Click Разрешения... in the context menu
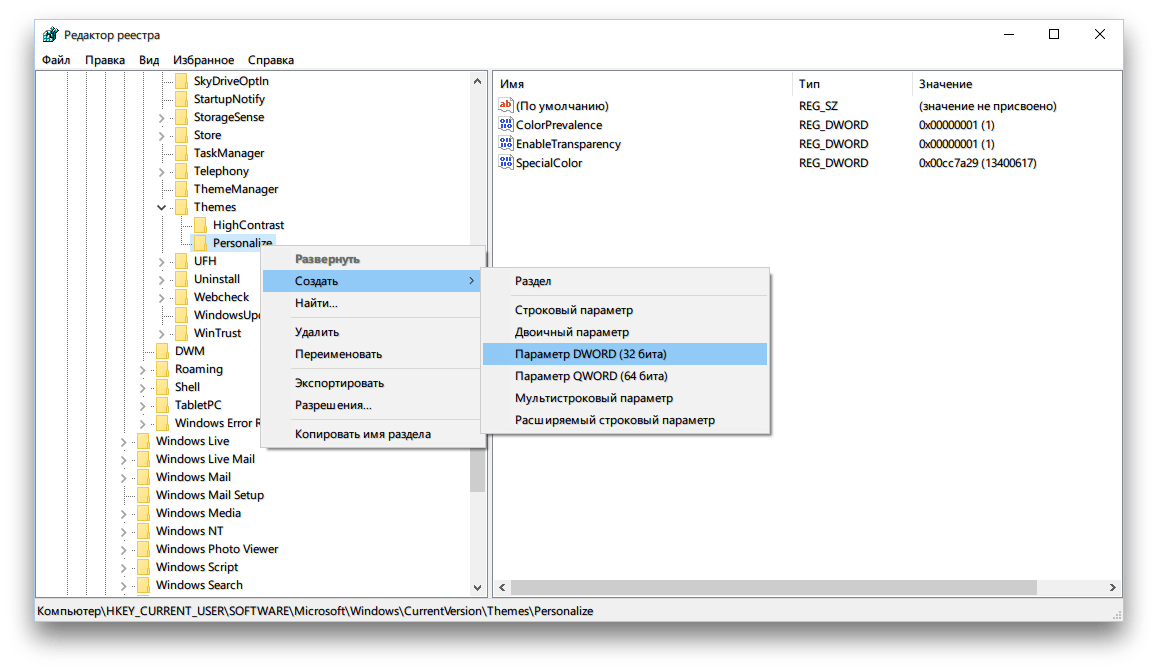The width and height of the screenshot is (1158, 671). pos(371,405)
